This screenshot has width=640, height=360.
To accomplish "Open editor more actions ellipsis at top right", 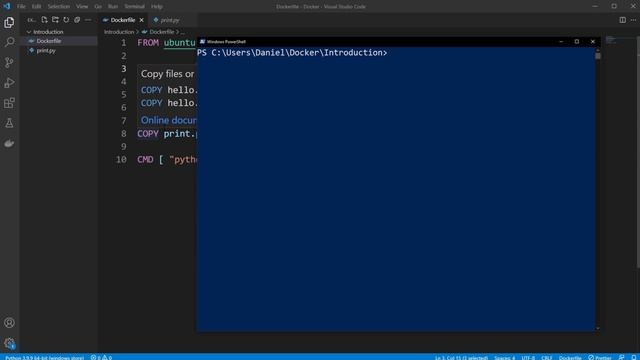I will (x=633, y=20).
